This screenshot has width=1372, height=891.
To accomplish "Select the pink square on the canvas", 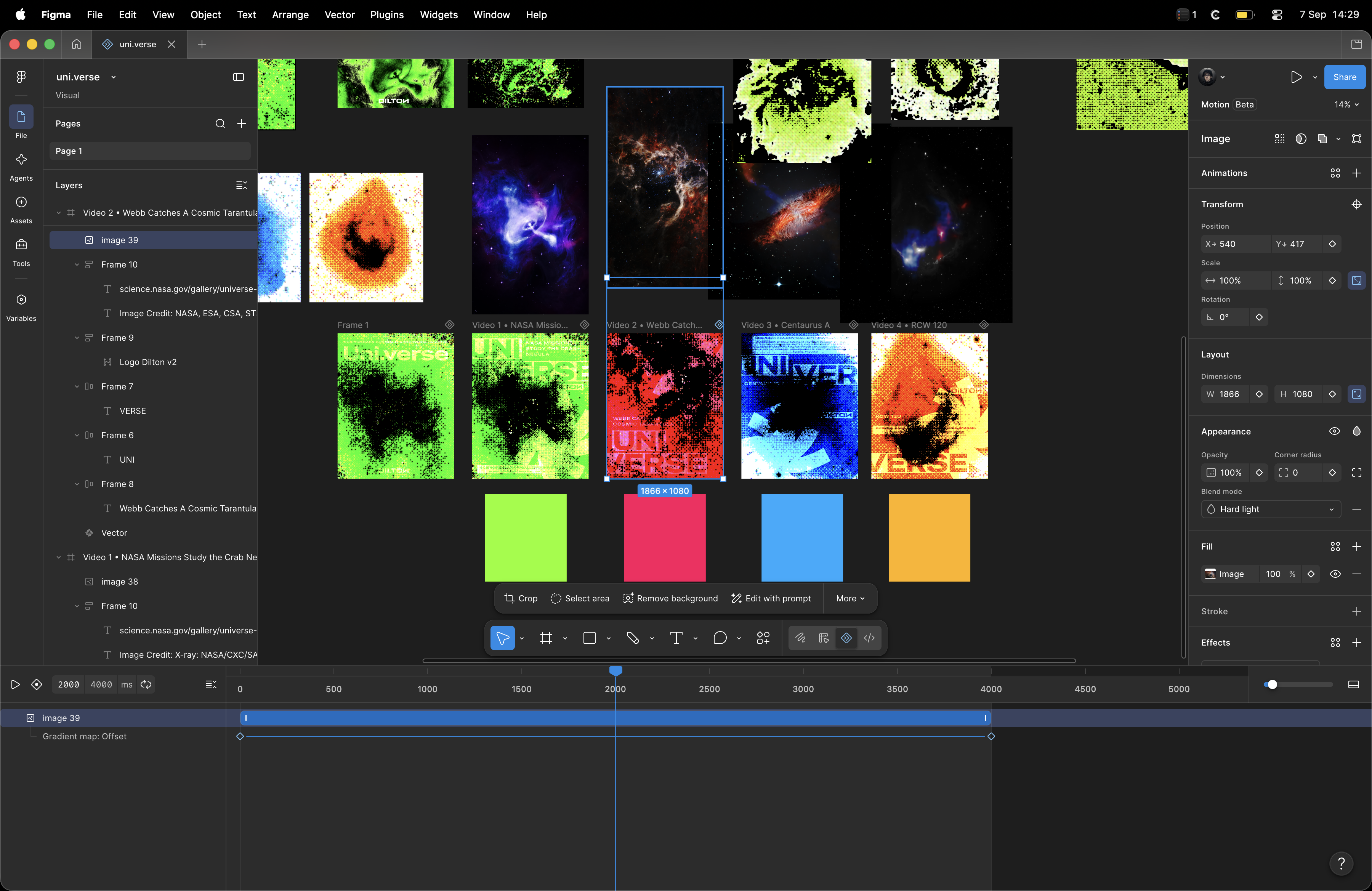I will click(665, 538).
